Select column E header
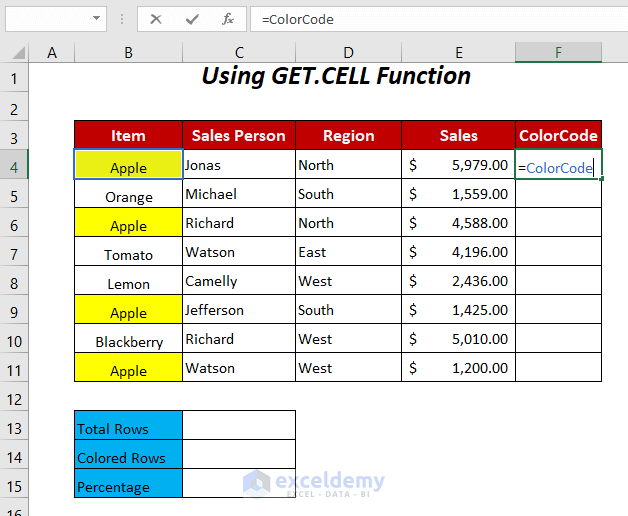Screen dimensions: 628x516 458,52
